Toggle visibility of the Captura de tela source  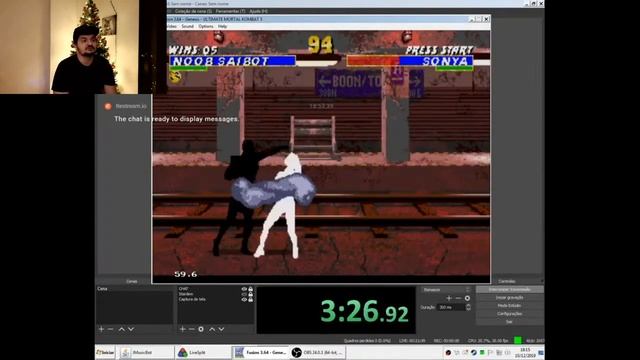point(244,300)
